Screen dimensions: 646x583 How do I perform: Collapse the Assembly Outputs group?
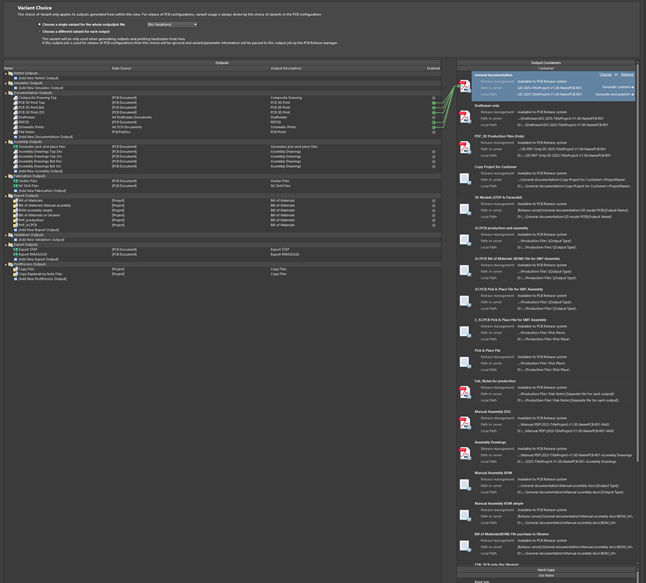tap(5, 142)
